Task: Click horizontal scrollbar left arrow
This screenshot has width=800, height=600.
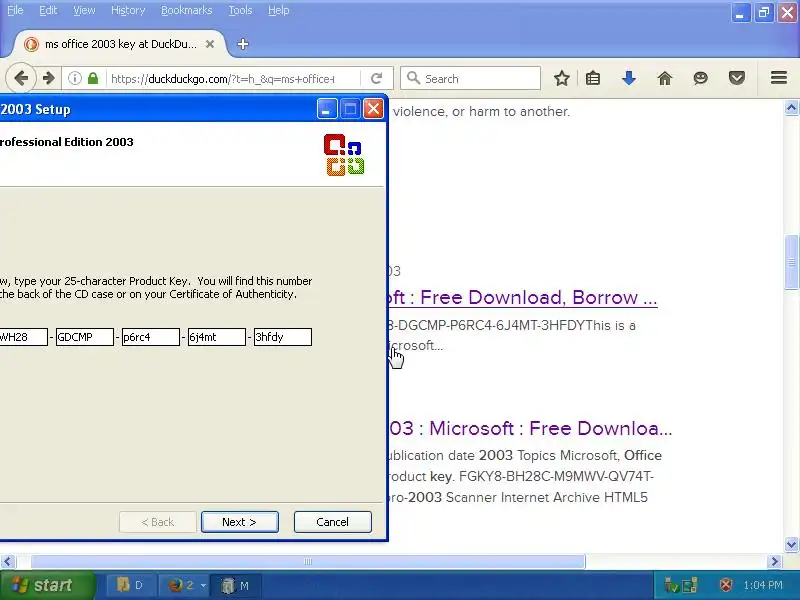Action: (7, 562)
